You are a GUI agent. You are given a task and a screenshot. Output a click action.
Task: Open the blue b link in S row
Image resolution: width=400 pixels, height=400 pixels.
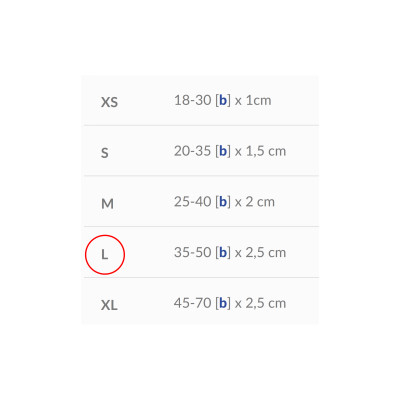click(223, 151)
